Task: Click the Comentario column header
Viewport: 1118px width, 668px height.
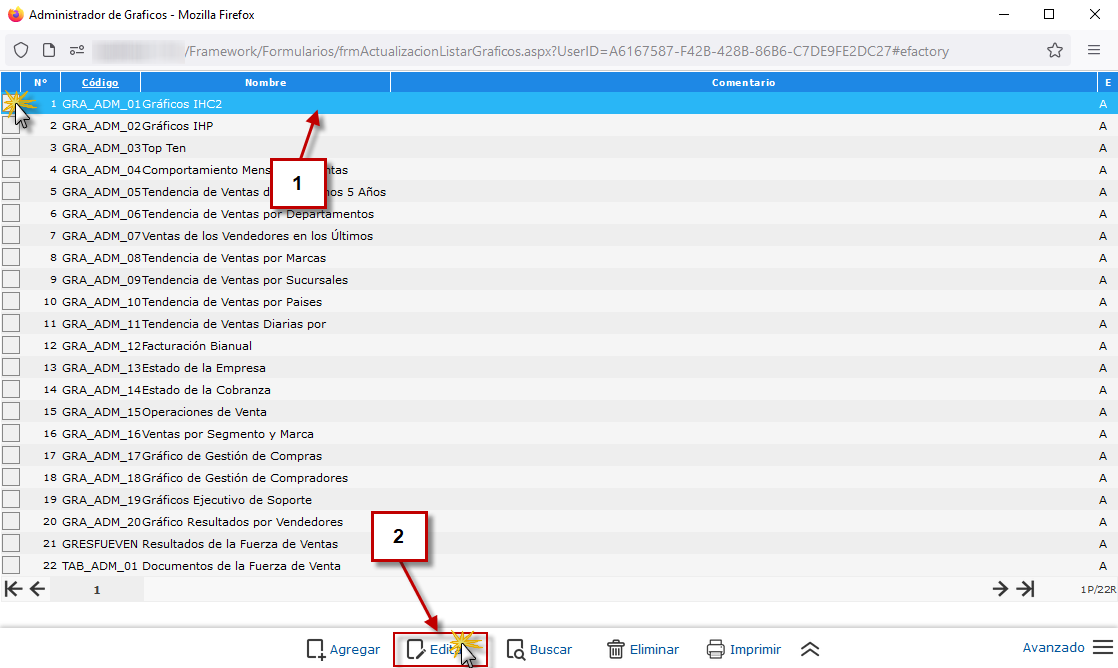Action: pyautogui.click(x=743, y=83)
